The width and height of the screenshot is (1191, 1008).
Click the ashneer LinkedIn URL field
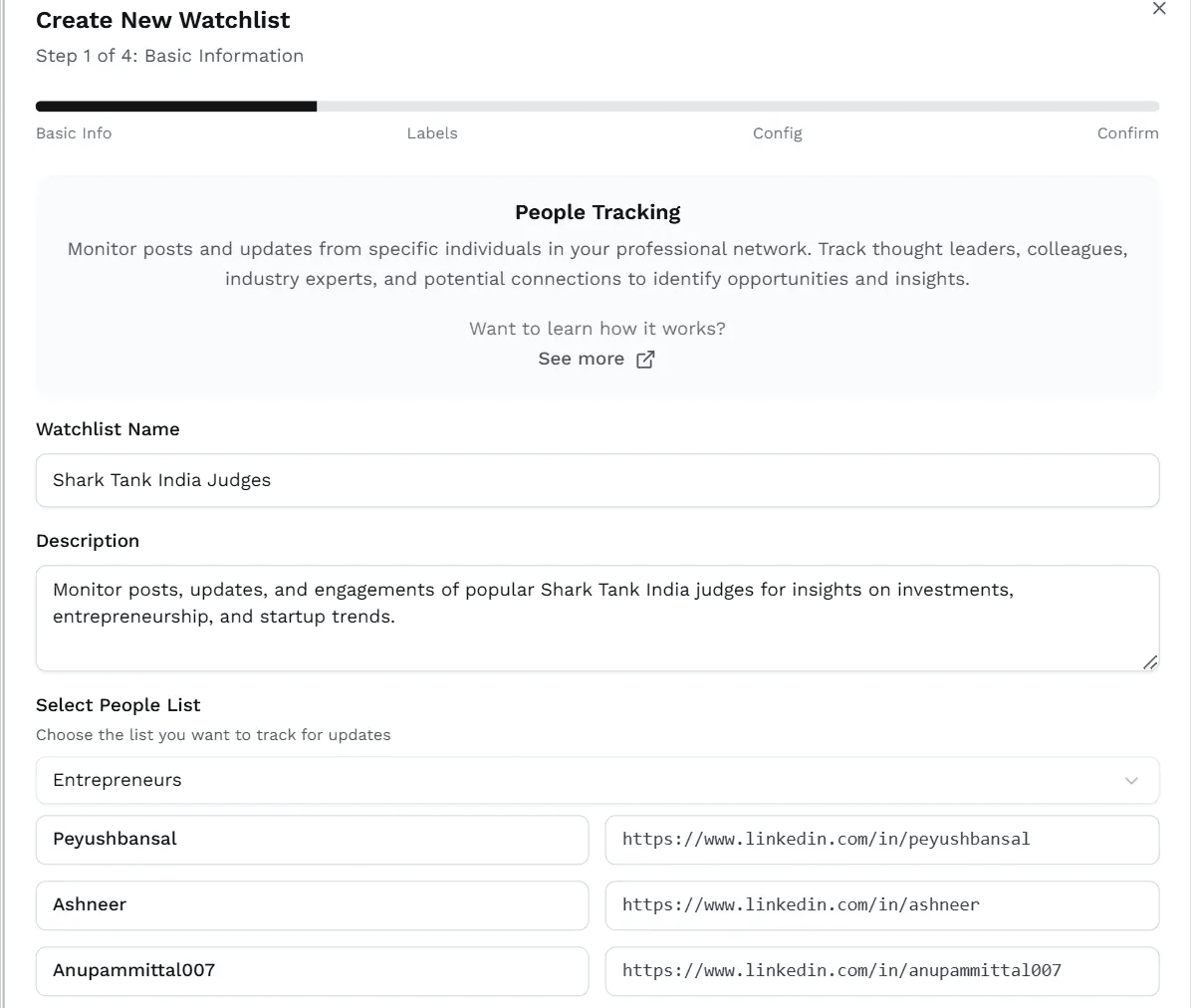882,904
